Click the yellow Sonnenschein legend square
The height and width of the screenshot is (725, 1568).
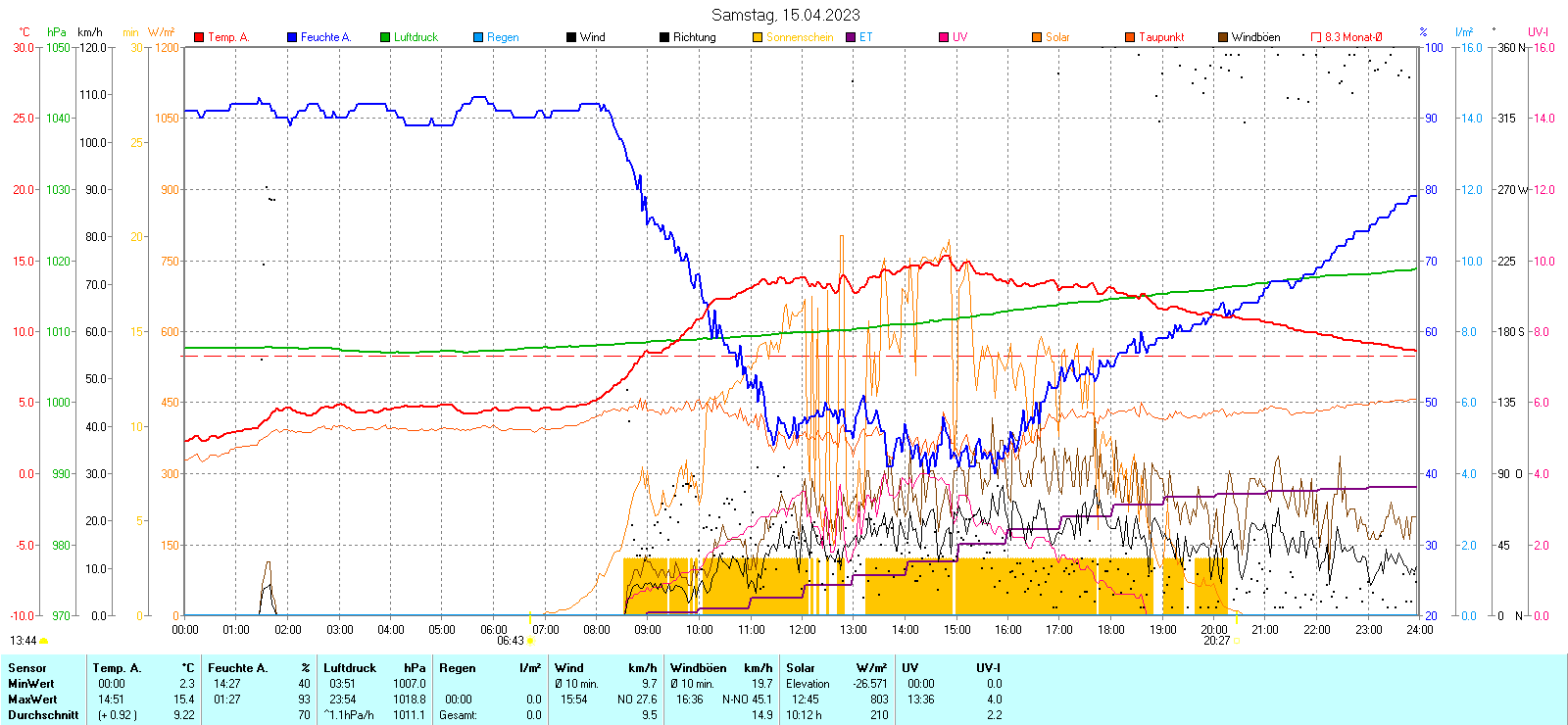point(758,37)
